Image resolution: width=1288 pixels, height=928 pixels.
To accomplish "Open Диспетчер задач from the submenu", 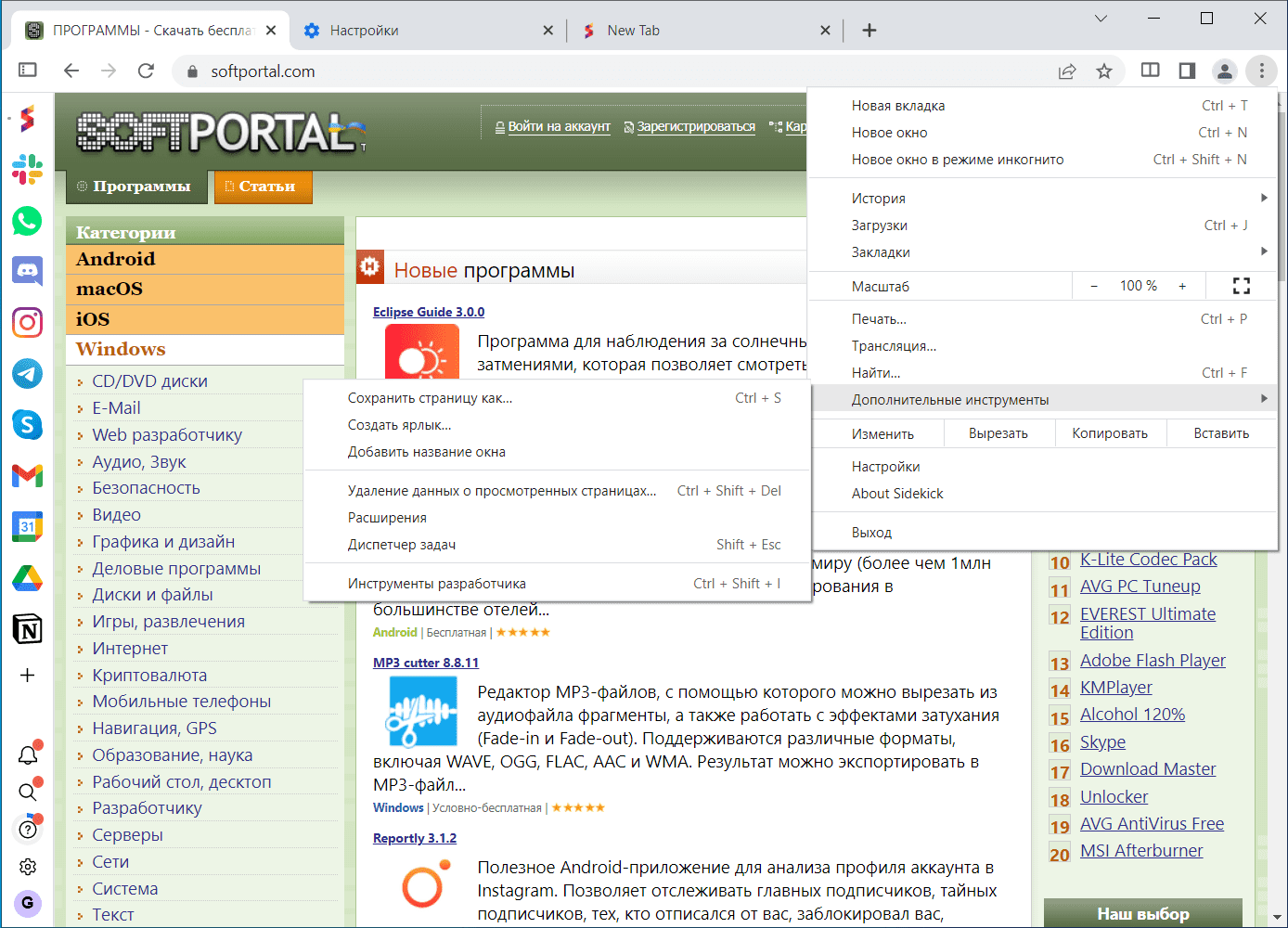I will click(557, 545).
